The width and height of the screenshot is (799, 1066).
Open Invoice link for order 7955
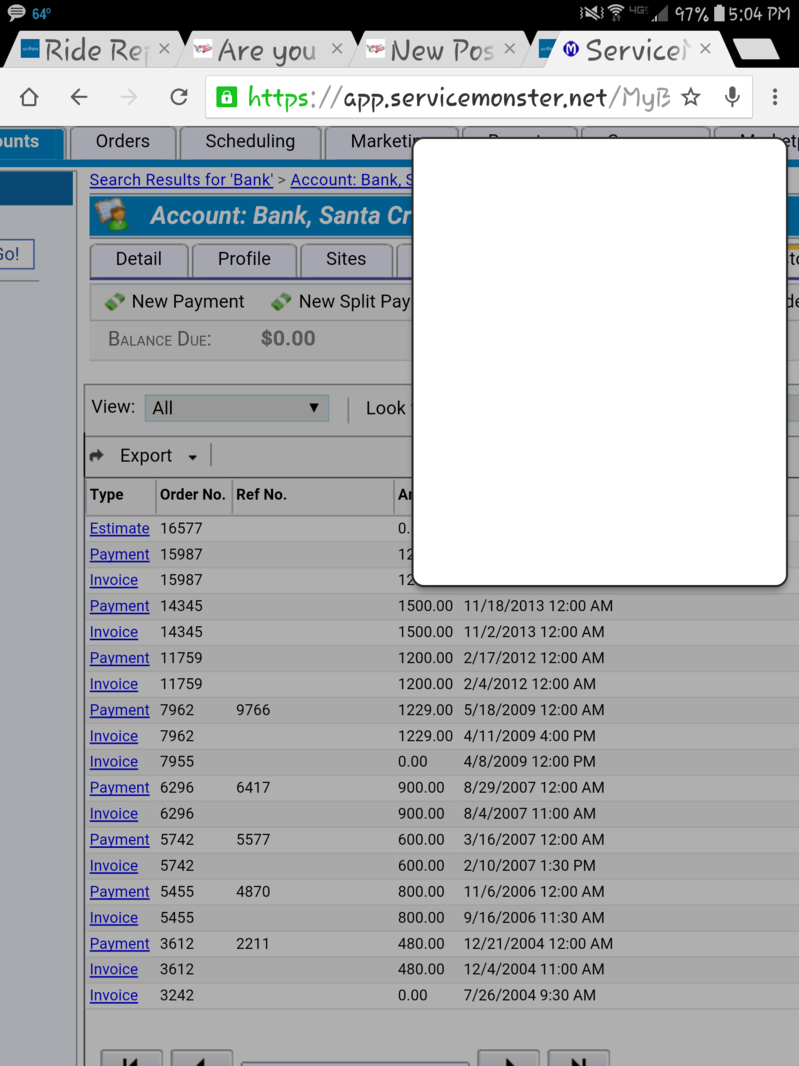(114, 761)
